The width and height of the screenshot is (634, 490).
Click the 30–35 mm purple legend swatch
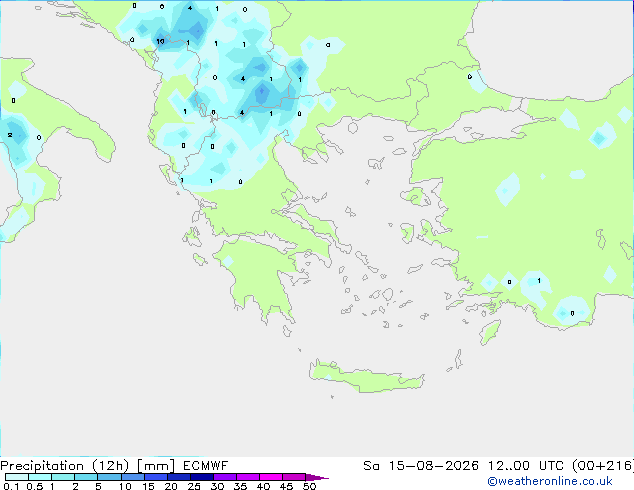coord(225,477)
